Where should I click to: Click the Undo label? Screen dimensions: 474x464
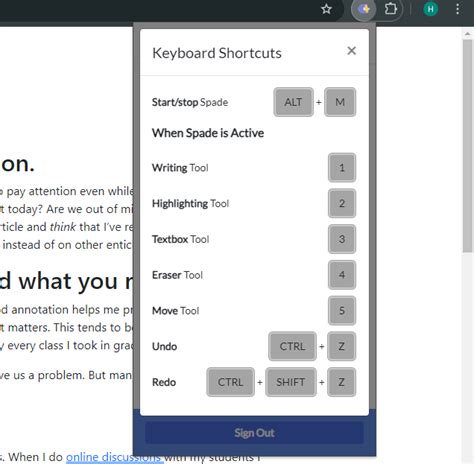point(165,347)
